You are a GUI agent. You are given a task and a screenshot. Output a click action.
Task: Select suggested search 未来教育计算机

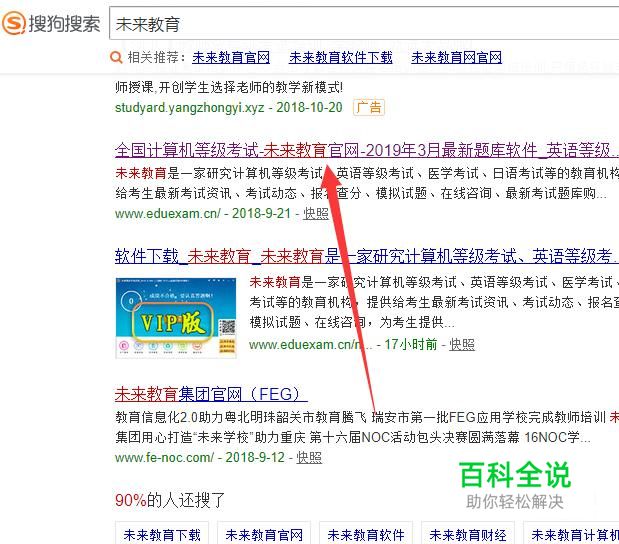point(571,535)
